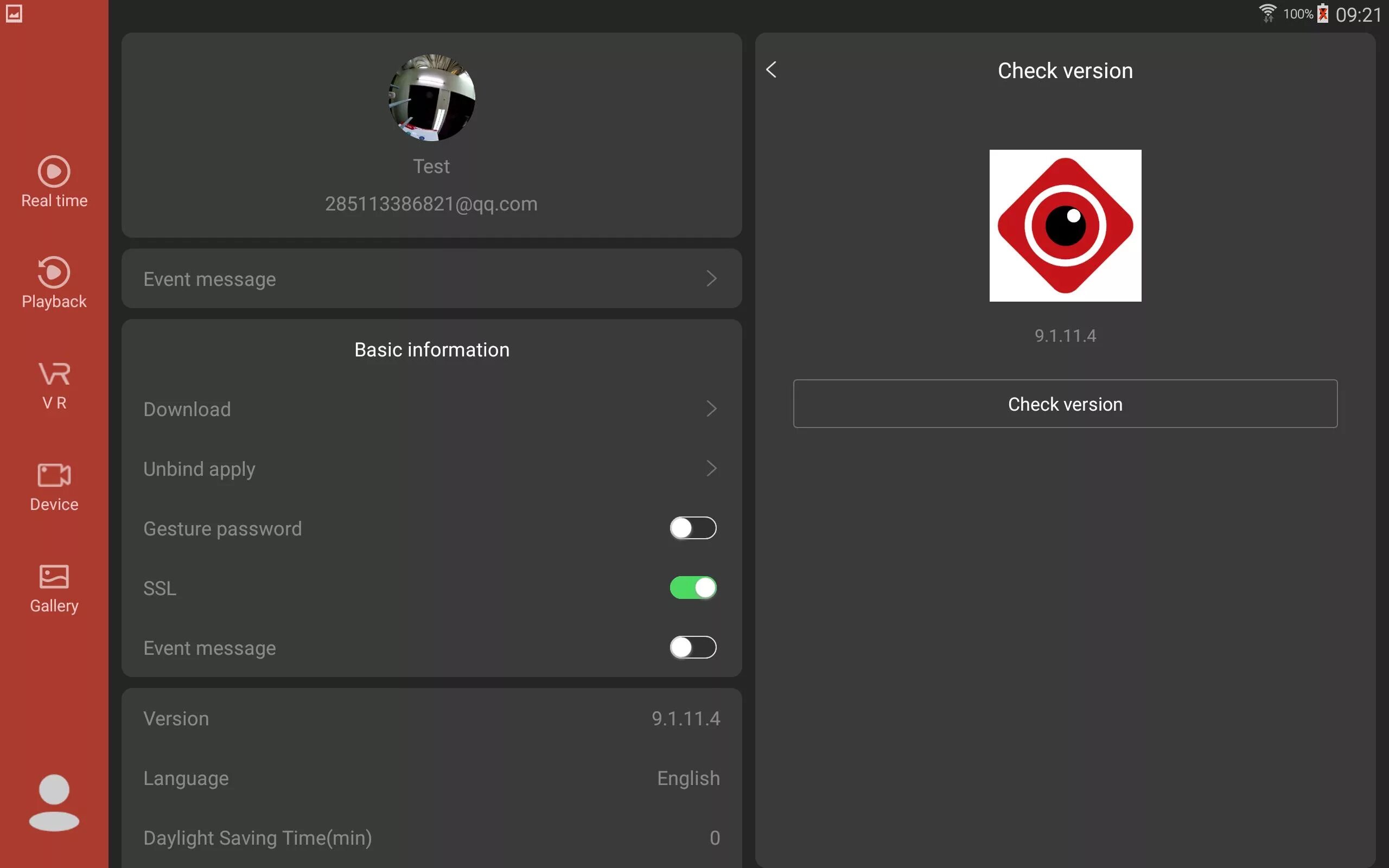Open Unbind apply row chevron
Viewport: 1389px width, 868px height.
point(711,468)
